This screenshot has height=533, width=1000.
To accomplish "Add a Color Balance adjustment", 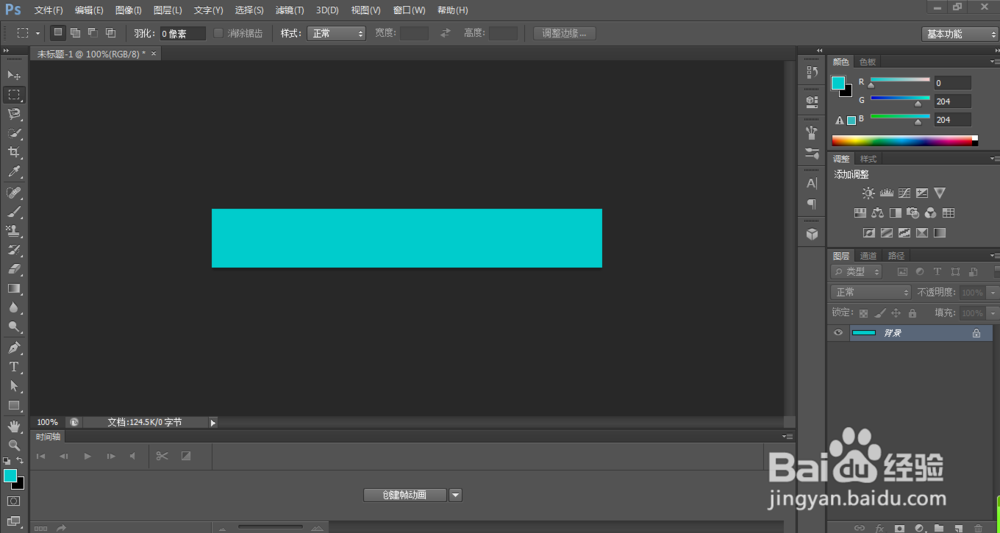I will click(878, 213).
